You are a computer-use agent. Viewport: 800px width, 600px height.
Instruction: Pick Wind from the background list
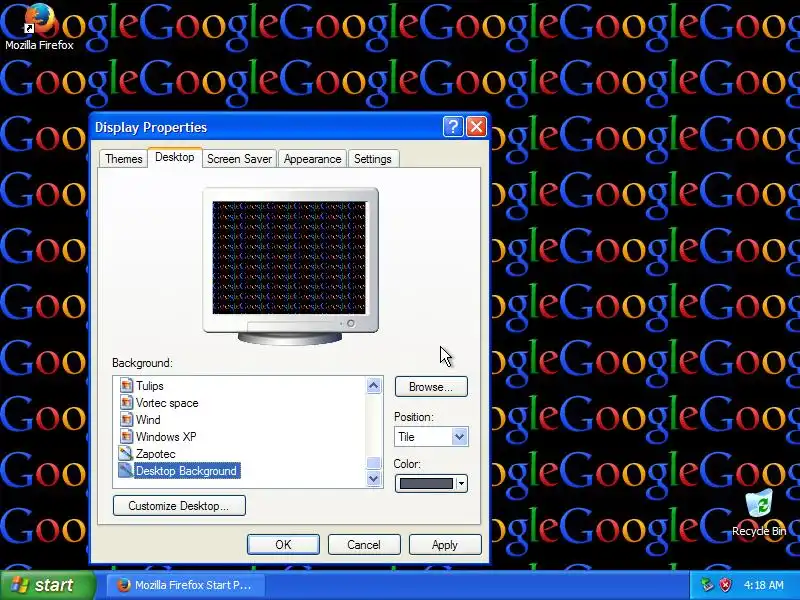(x=148, y=419)
